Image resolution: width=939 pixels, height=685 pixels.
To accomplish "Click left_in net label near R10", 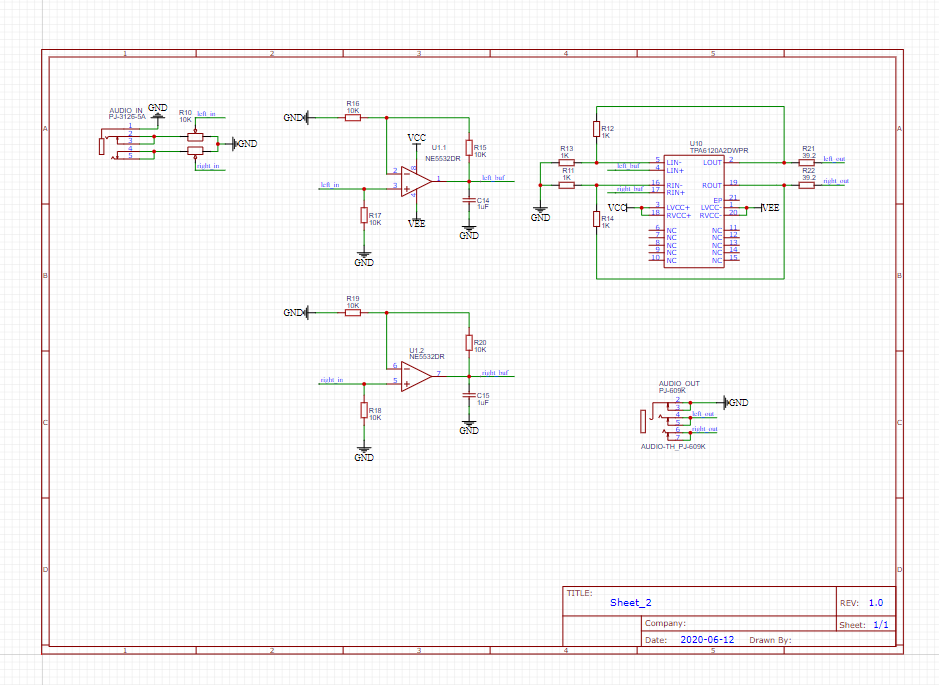I will pyautogui.click(x=206, y=113).
